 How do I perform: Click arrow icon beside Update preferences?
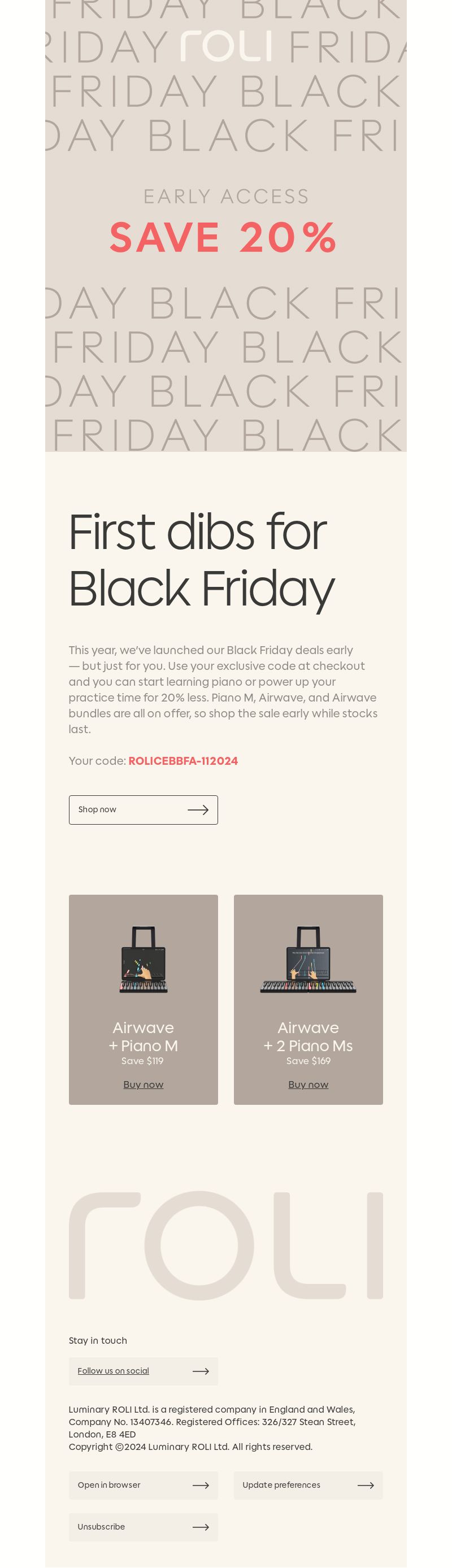[366, 1485]
